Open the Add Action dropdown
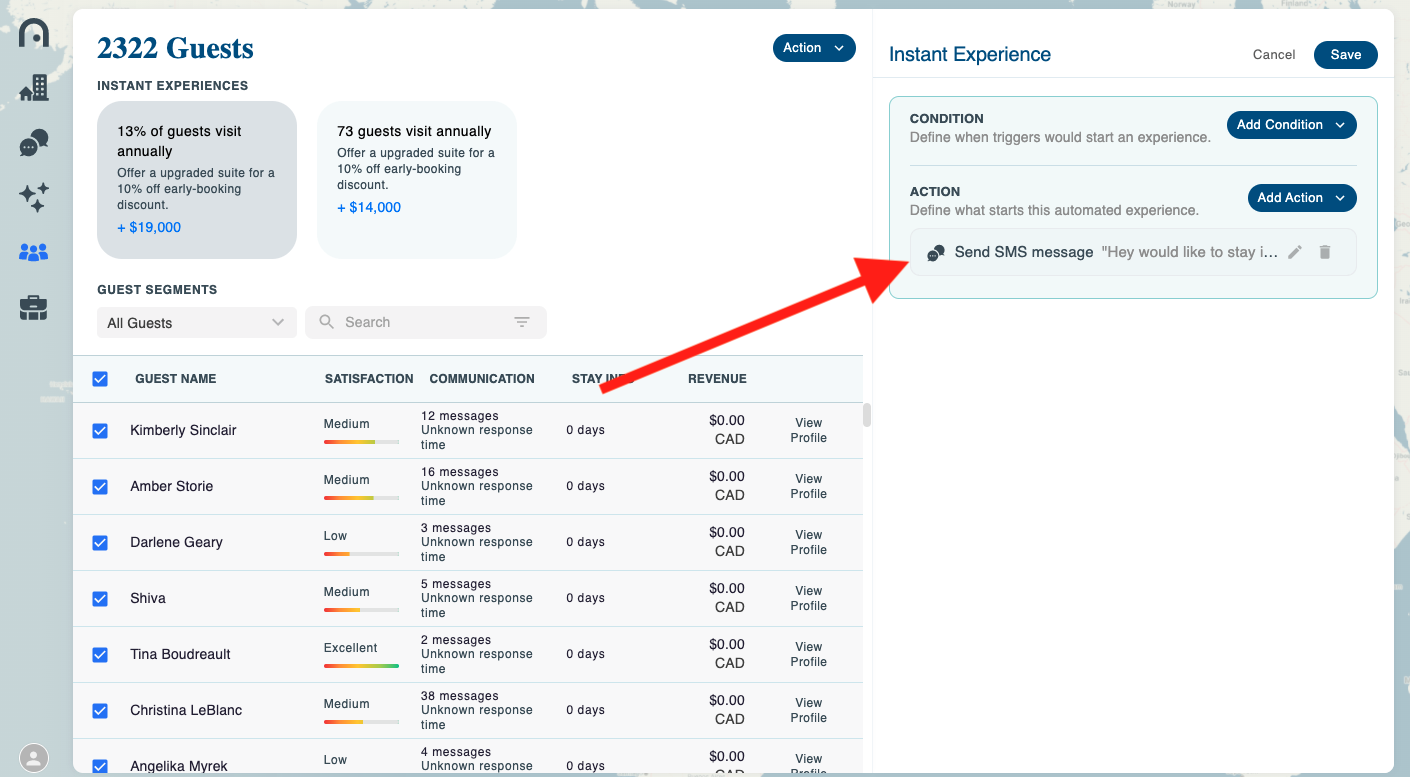 (x=1301, y=198)
